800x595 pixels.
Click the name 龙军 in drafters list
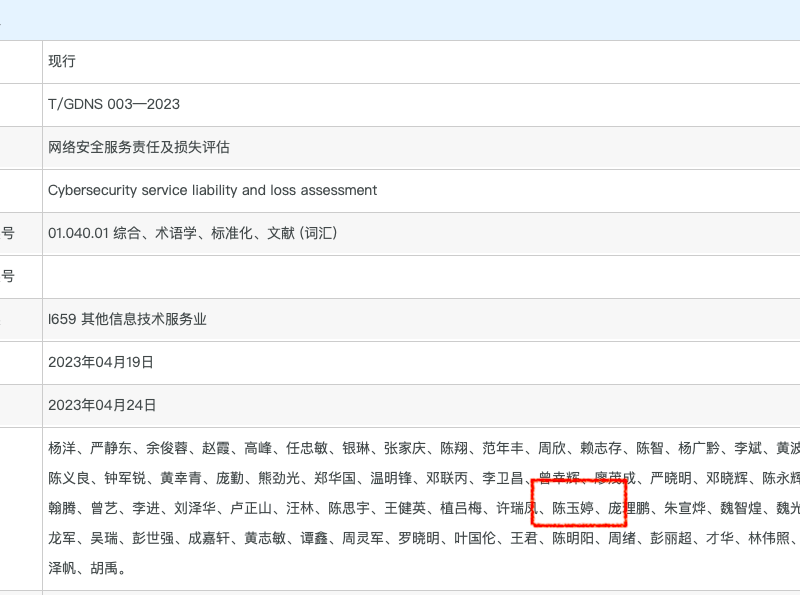coord(62,538)
